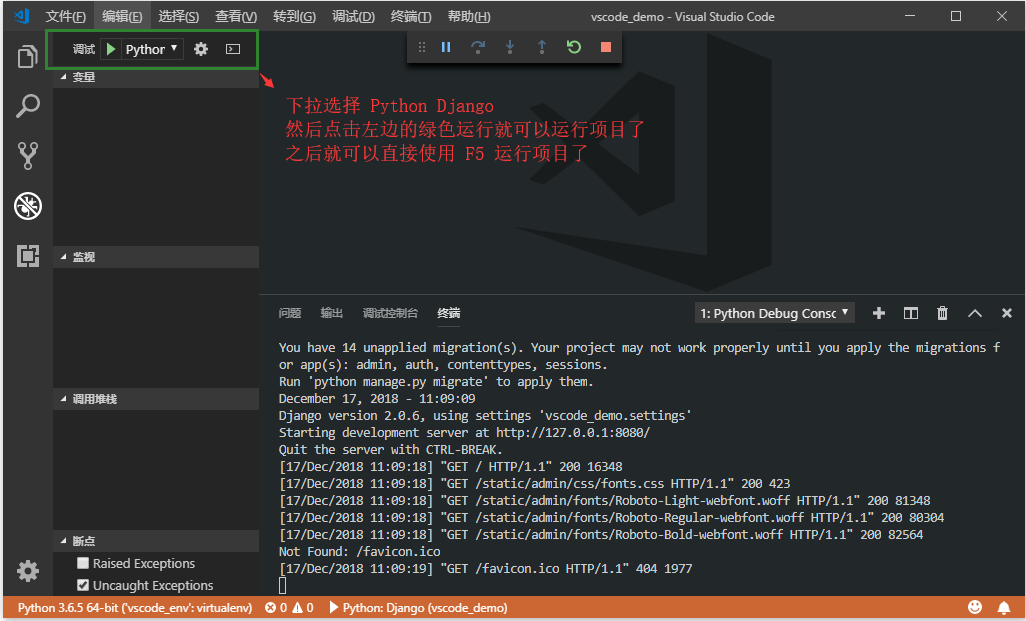The width and height of the screenshot is (1026, 621).
Task: Click the green Start Debugging arrow
Action: [111, 49]
